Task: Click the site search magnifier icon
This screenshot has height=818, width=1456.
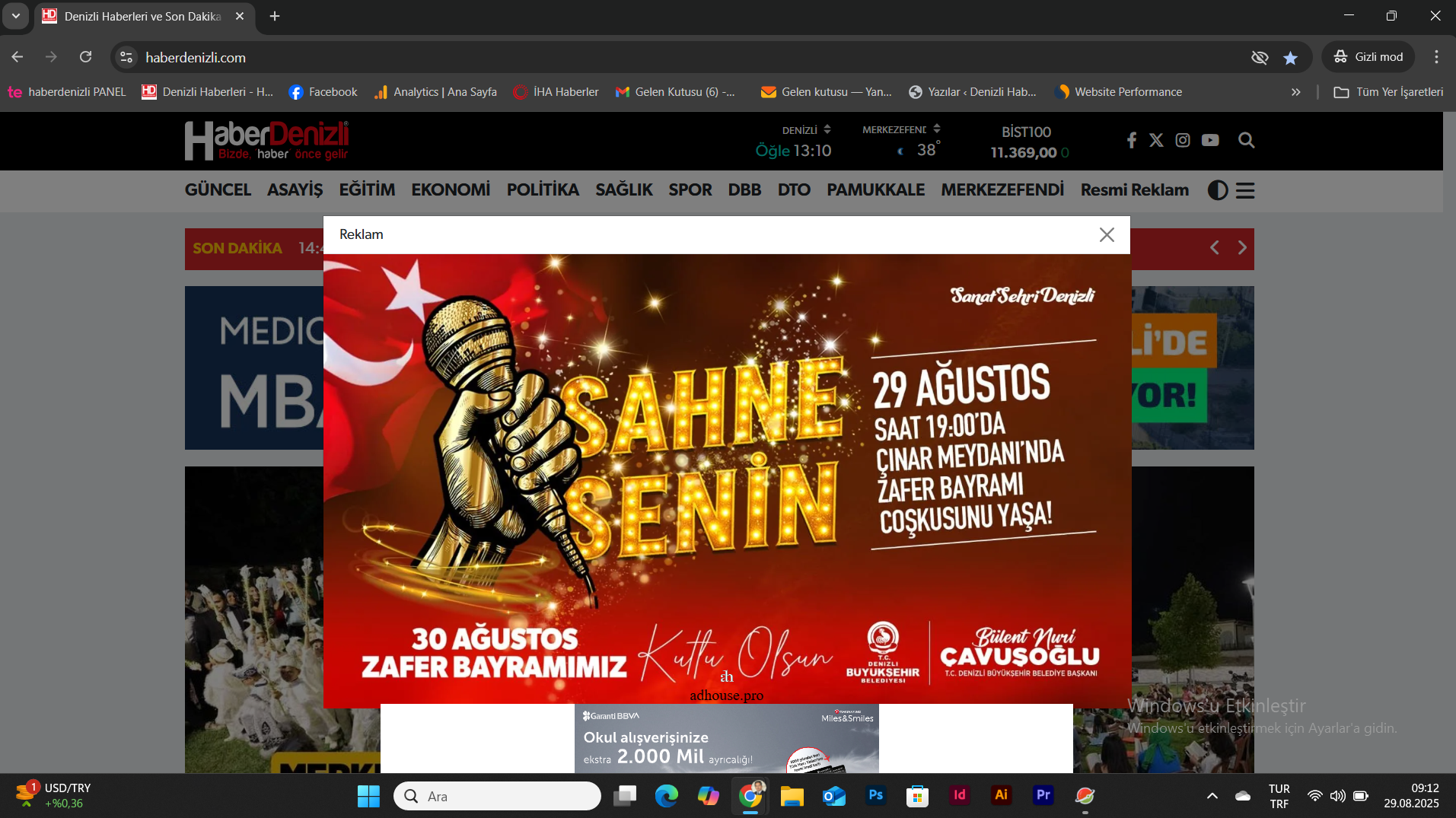Action: (1246, 140)
